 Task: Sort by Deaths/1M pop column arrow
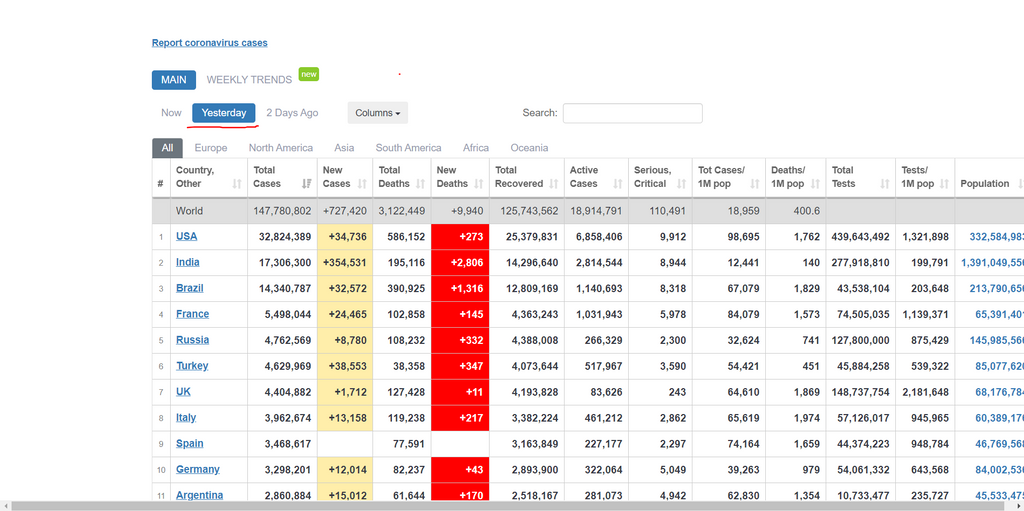pyautogui.click(x=815, y=184)
